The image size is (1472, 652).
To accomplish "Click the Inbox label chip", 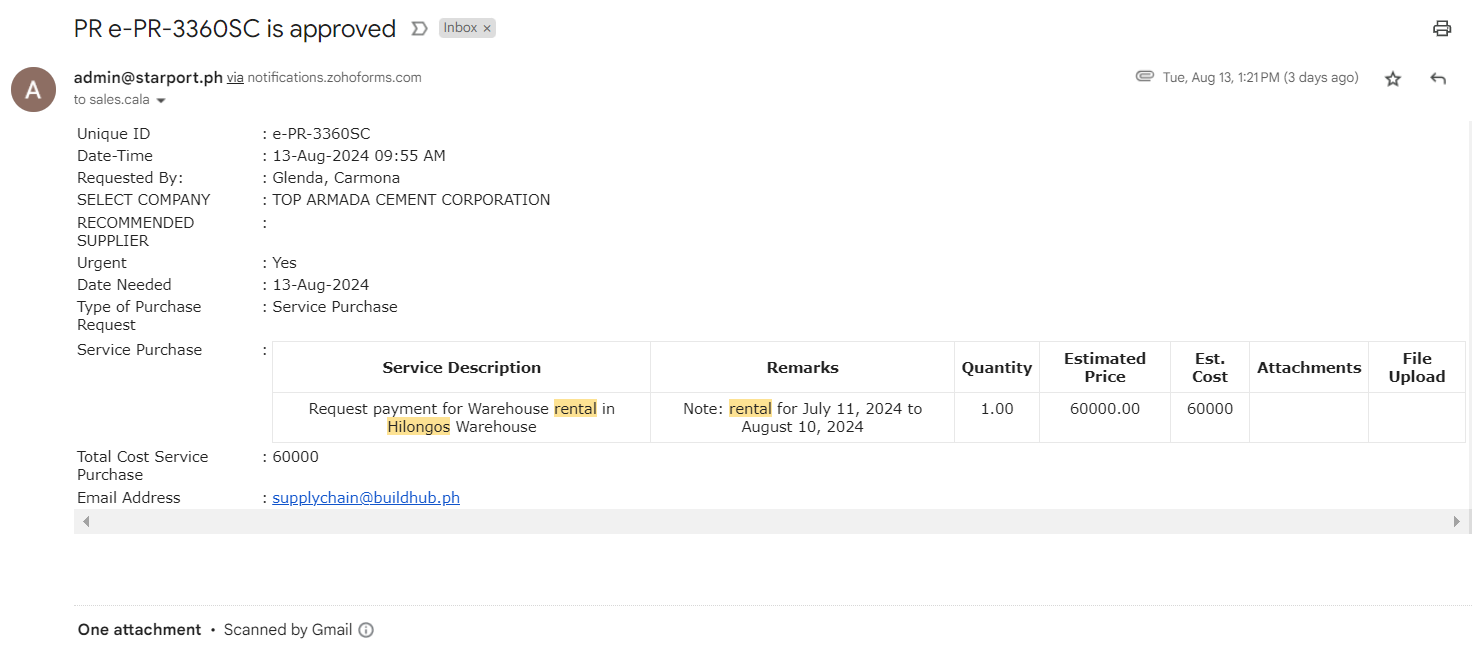I will pyautogui.click(x=460, y=28).
